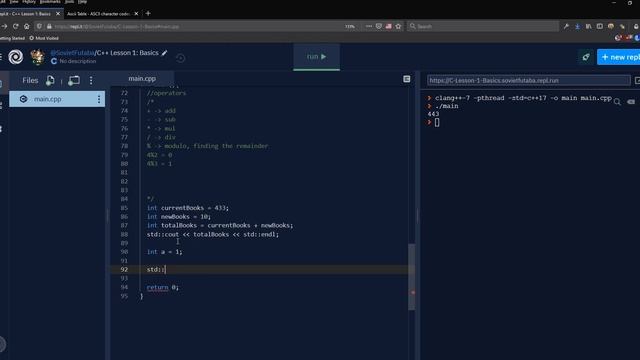The image size is (640, 360).
Task: Open the Help menu
Action: pos(82,2)
